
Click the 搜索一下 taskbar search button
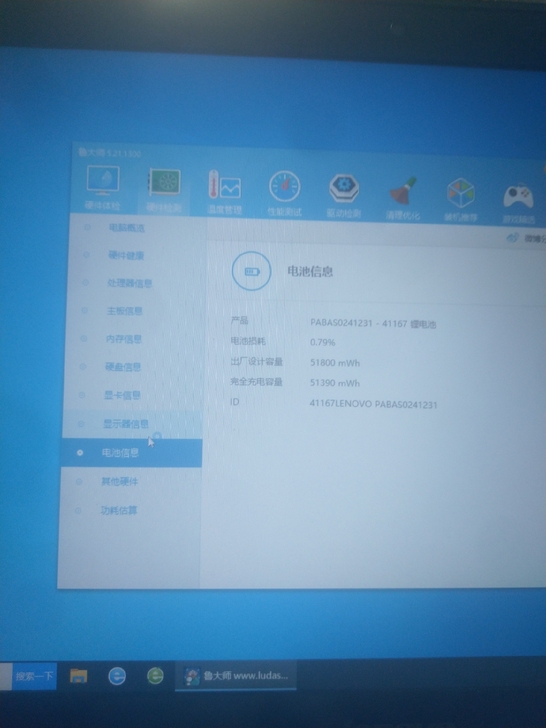pyautogui.click(x=34, y=676)
